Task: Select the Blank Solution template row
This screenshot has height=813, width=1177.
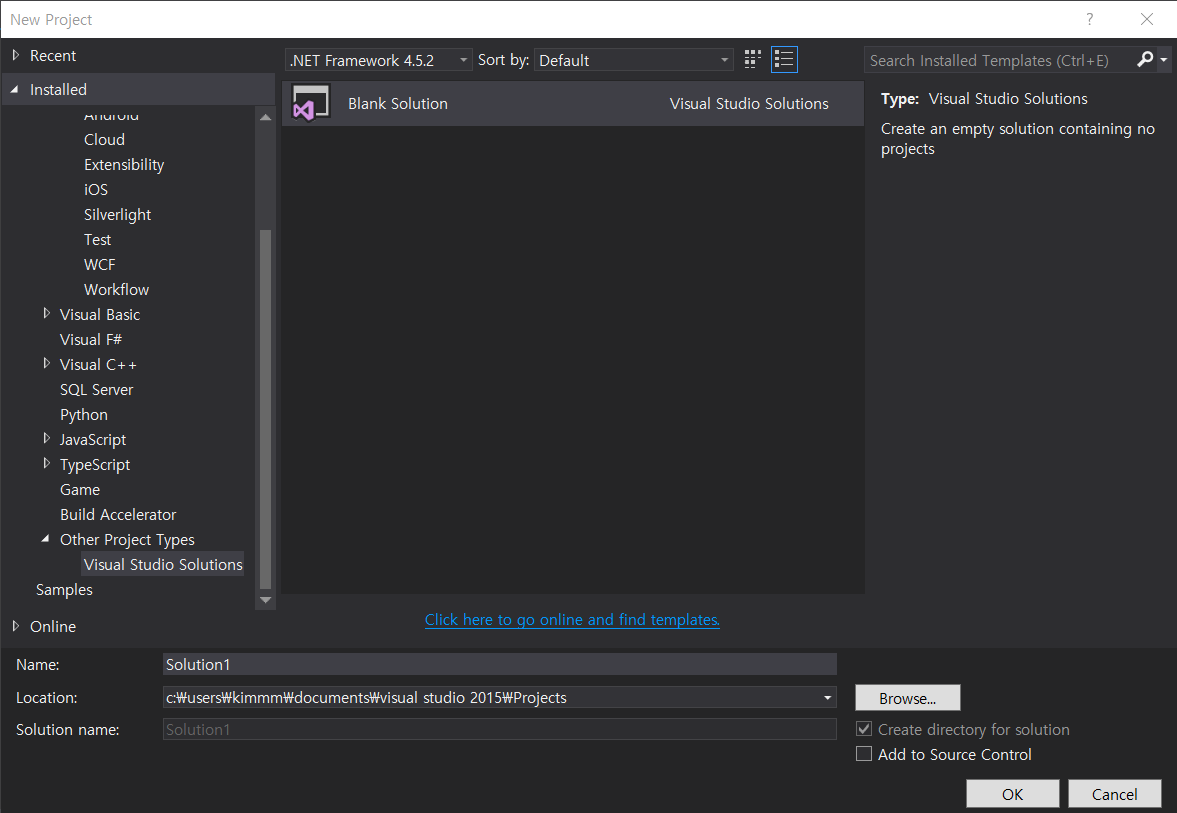Action: (573, 104)
